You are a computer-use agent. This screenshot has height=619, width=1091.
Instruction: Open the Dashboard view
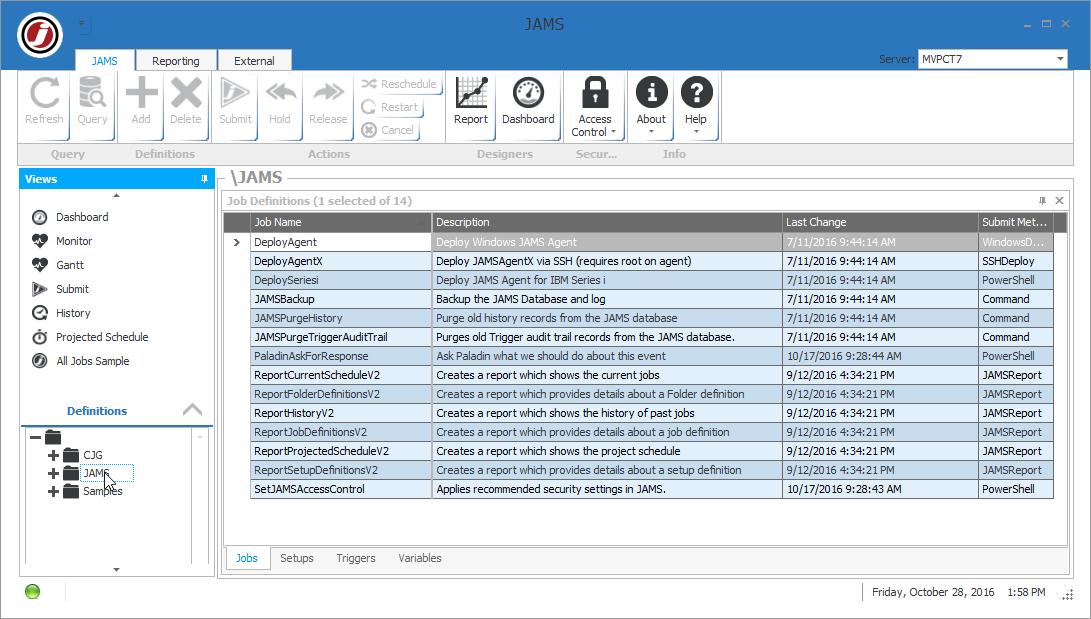tap(82, 217)
